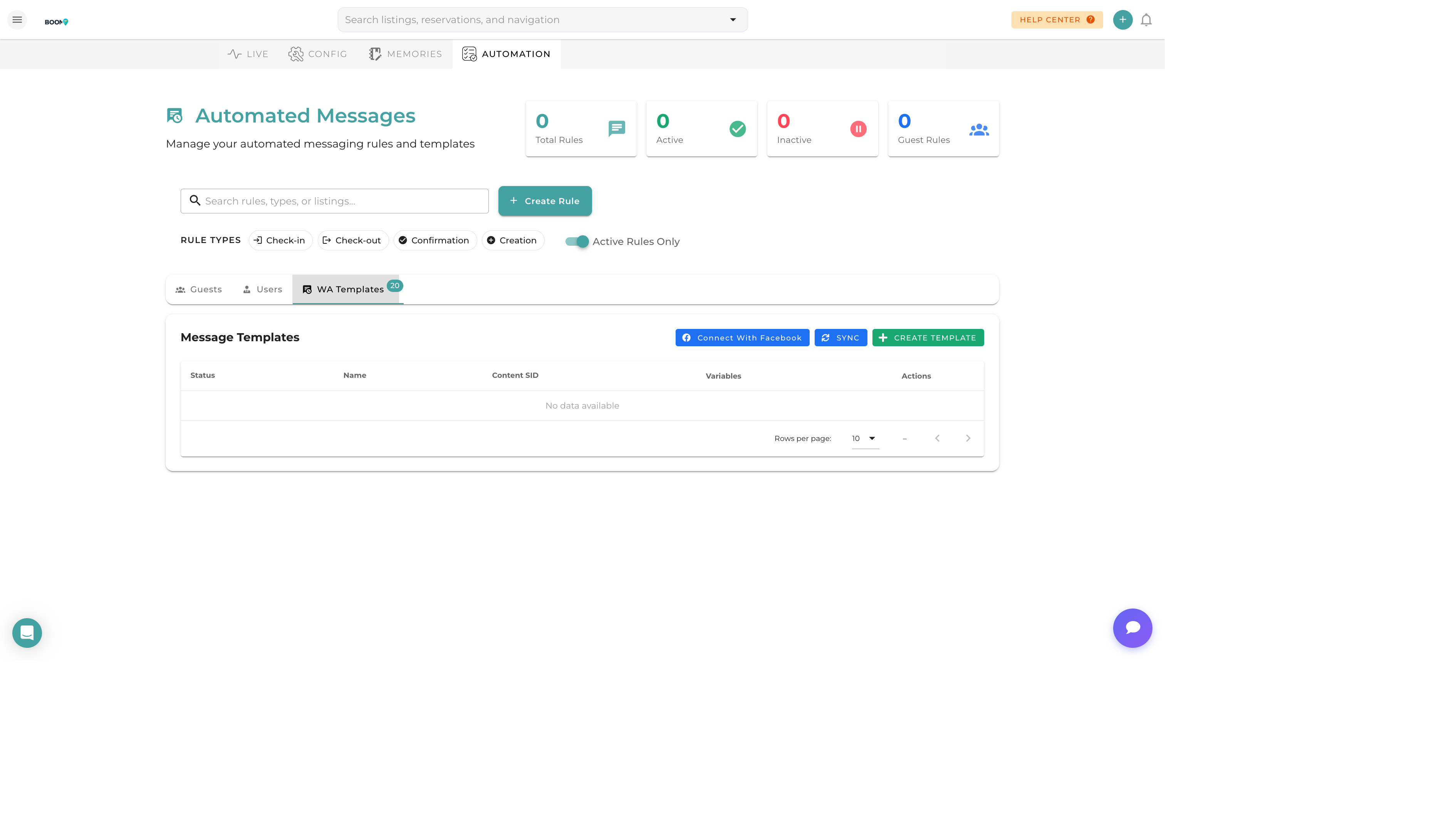This screenshot has height=825, width=1456.
Task: Expand the global search dropdown arrow
Action: click(733, 20)
